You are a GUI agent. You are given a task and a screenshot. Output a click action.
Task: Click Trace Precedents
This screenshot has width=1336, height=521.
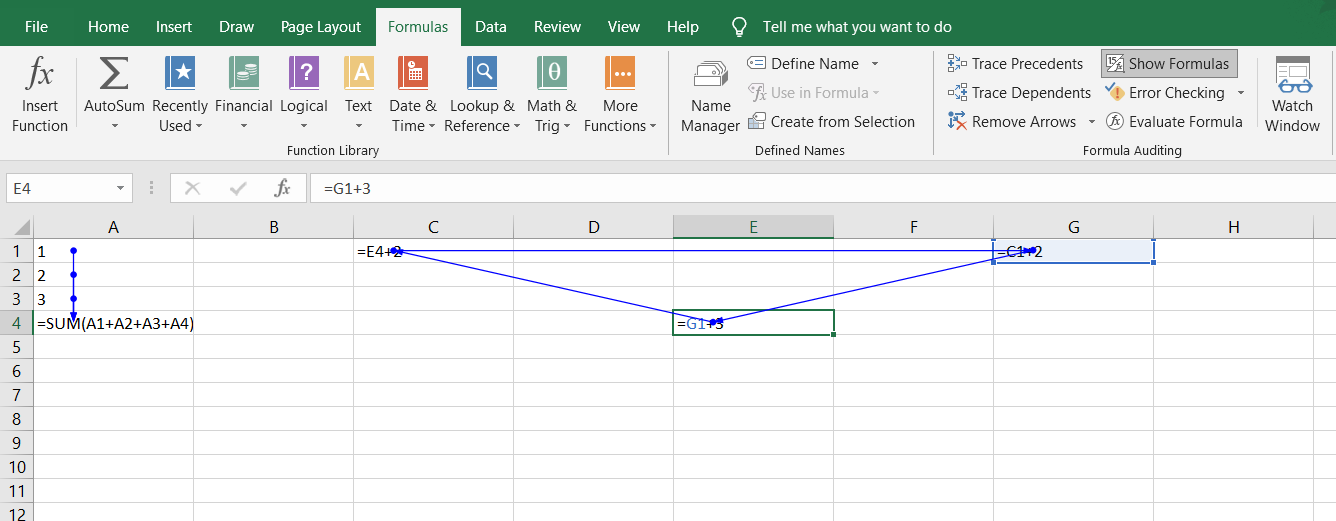click(1015, 64)
